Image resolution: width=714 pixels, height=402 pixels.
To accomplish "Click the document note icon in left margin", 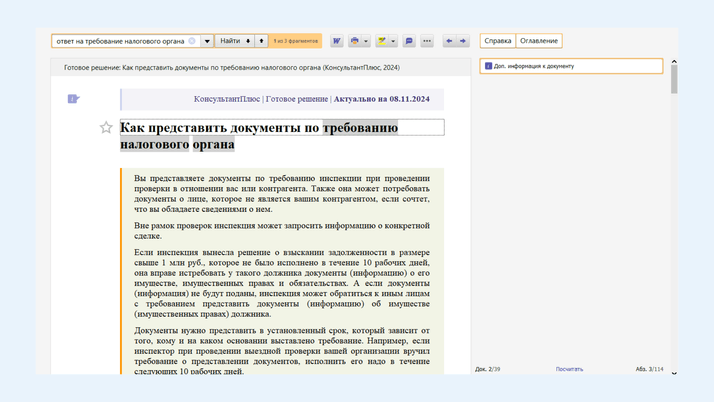I will [73, 99].
